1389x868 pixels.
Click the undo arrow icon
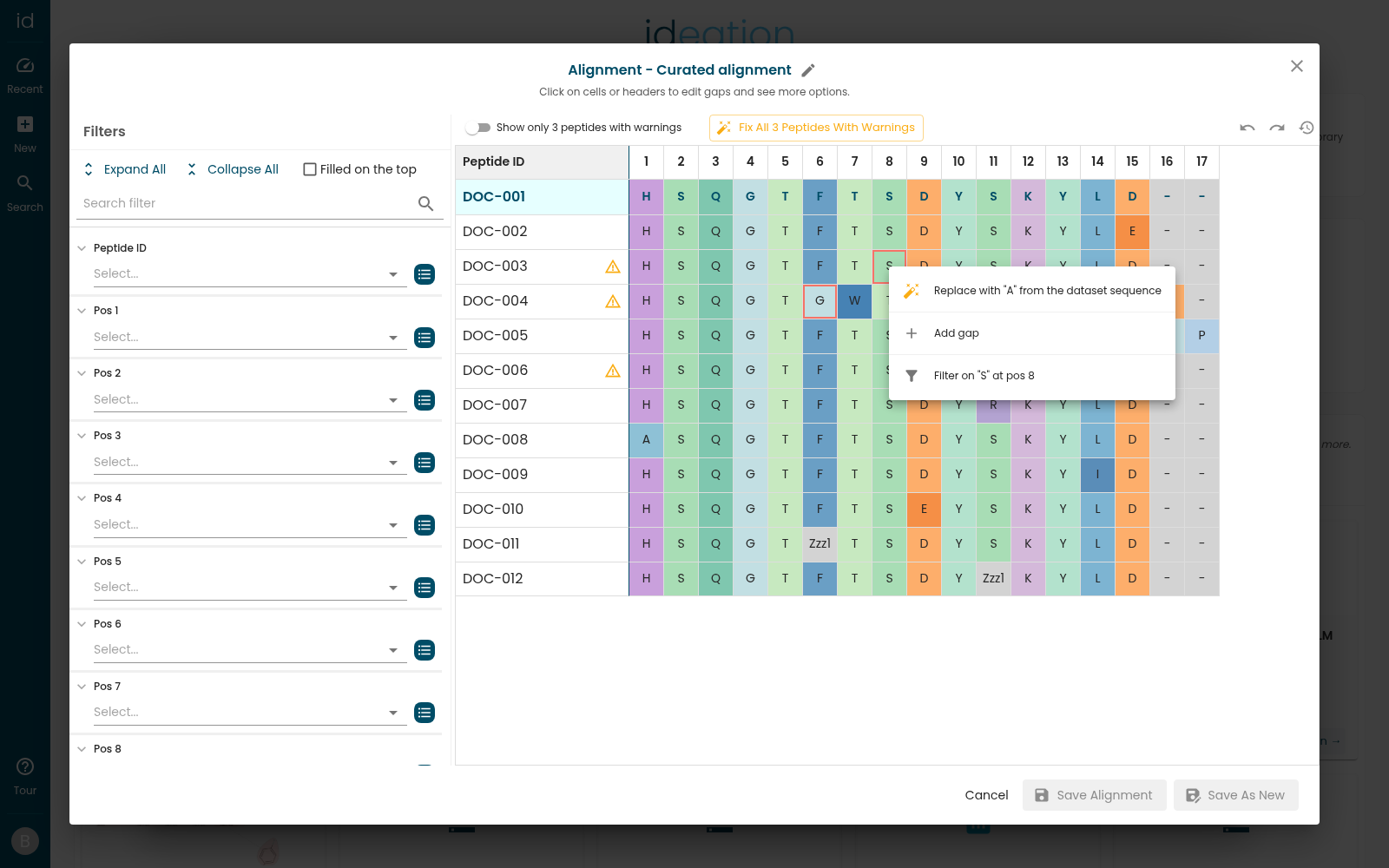tap(1247, 128)
